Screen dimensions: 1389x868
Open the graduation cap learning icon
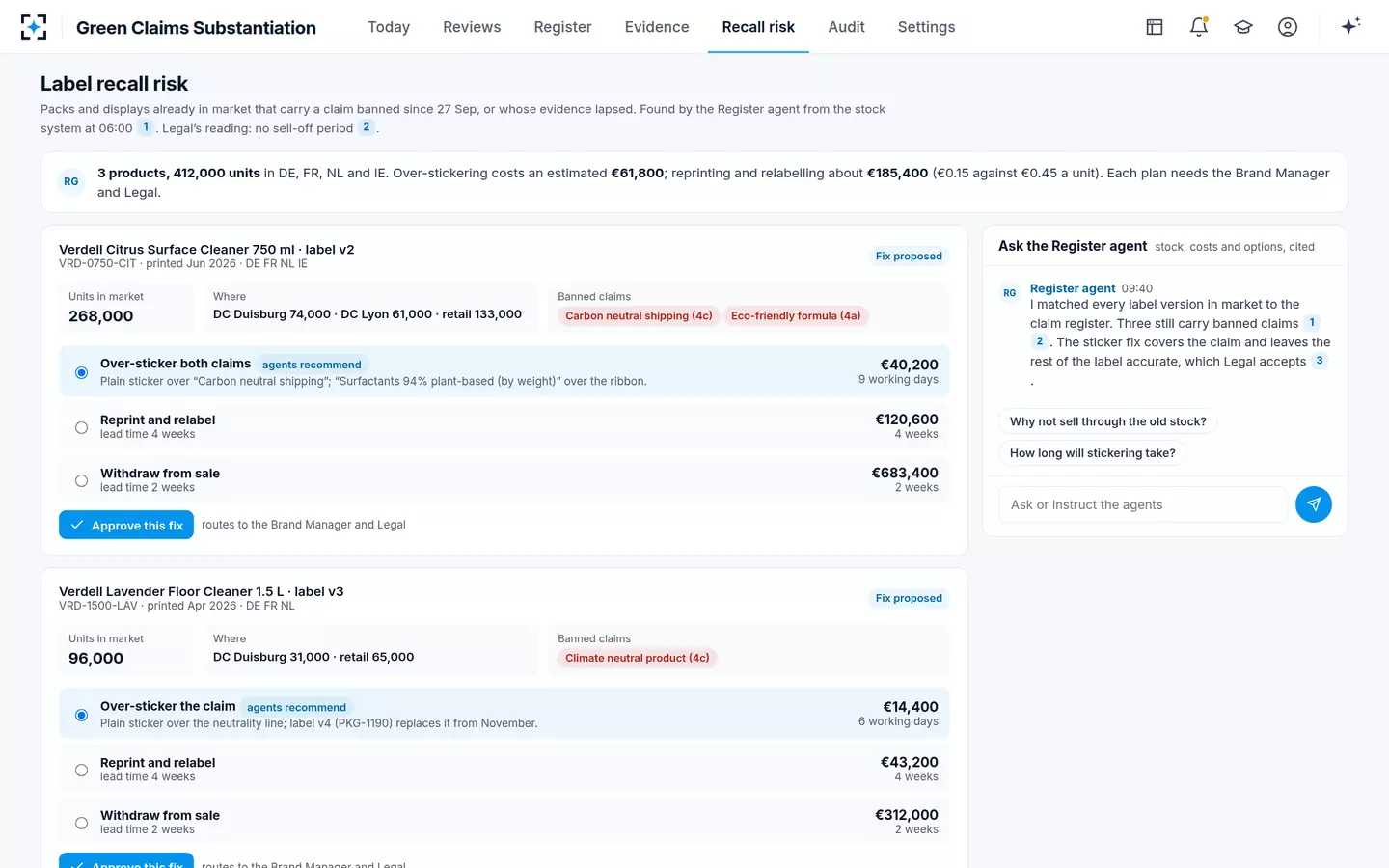pos(1243,27)
